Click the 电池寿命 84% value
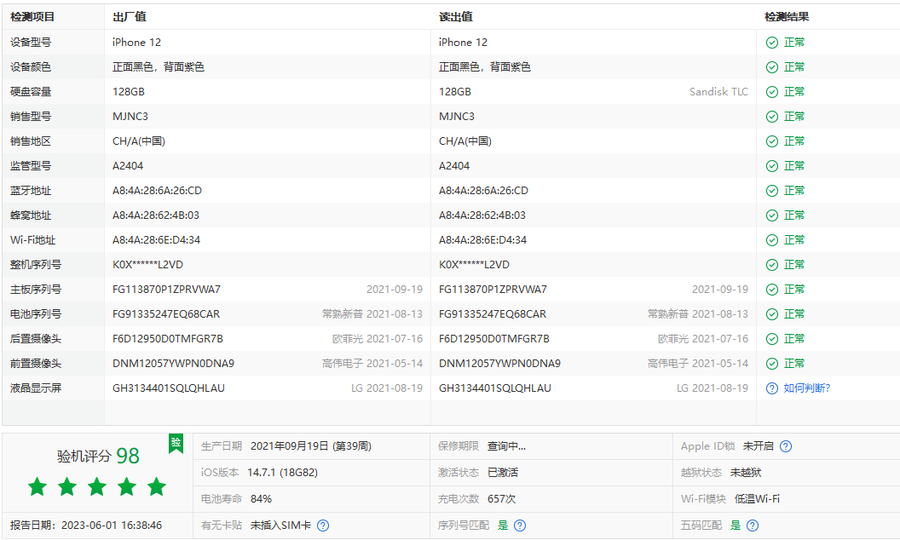The width and height of the screenshot is (900, 540). point(261,499)
